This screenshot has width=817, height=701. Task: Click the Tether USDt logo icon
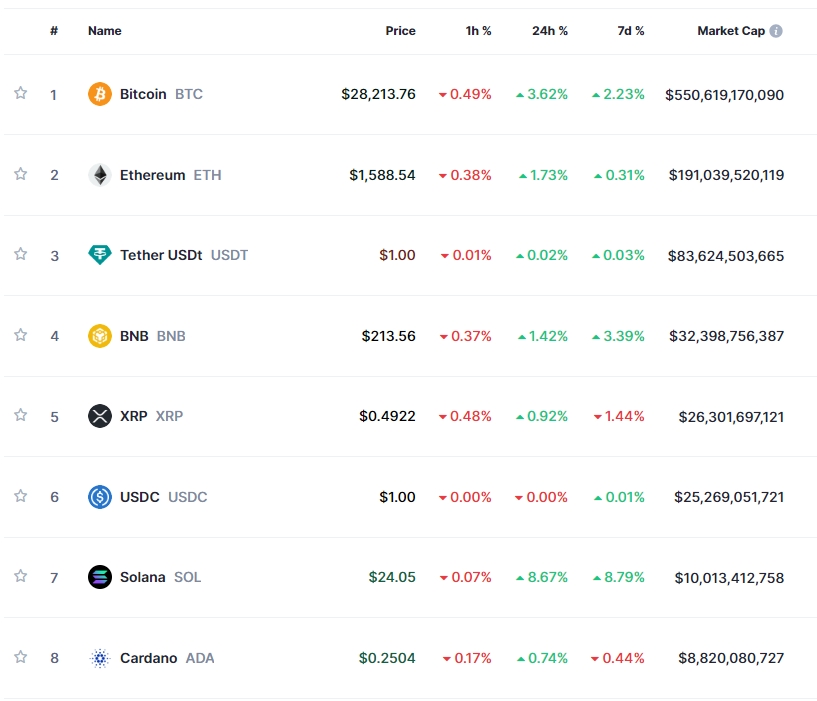pos(100,255)
